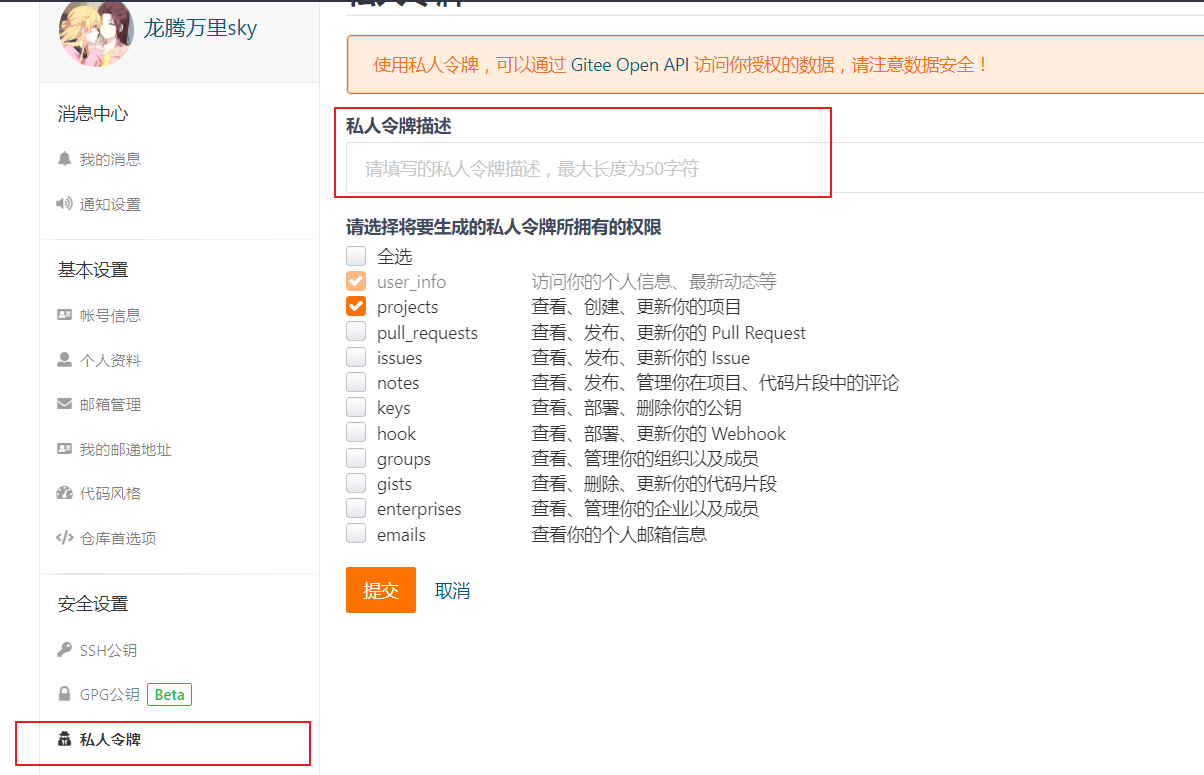This screenshot has width=1204, height=775.
Task: Tick the keys permission checkbox
Action: click(356, 407)
